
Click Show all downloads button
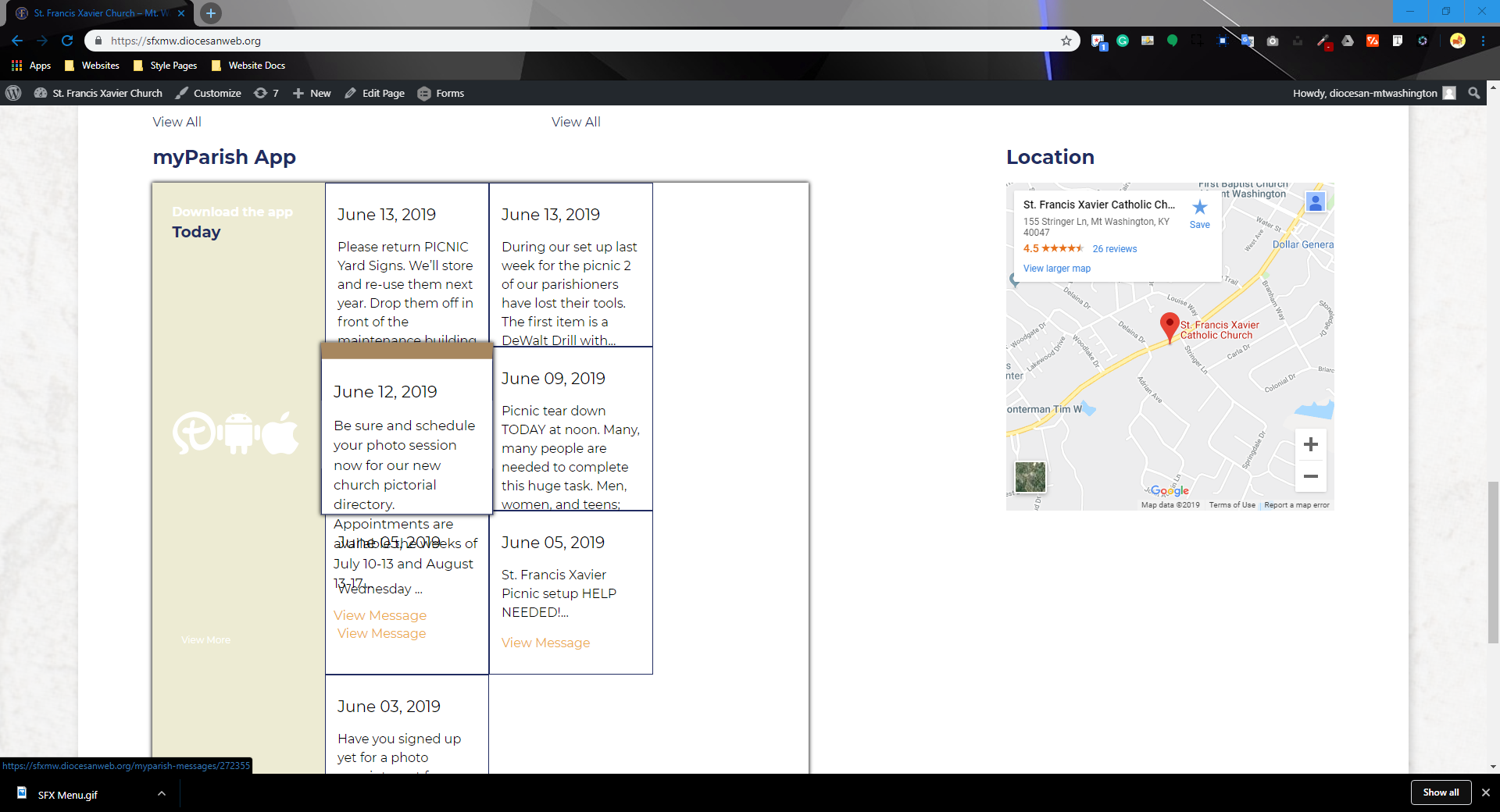(1440, 792)
